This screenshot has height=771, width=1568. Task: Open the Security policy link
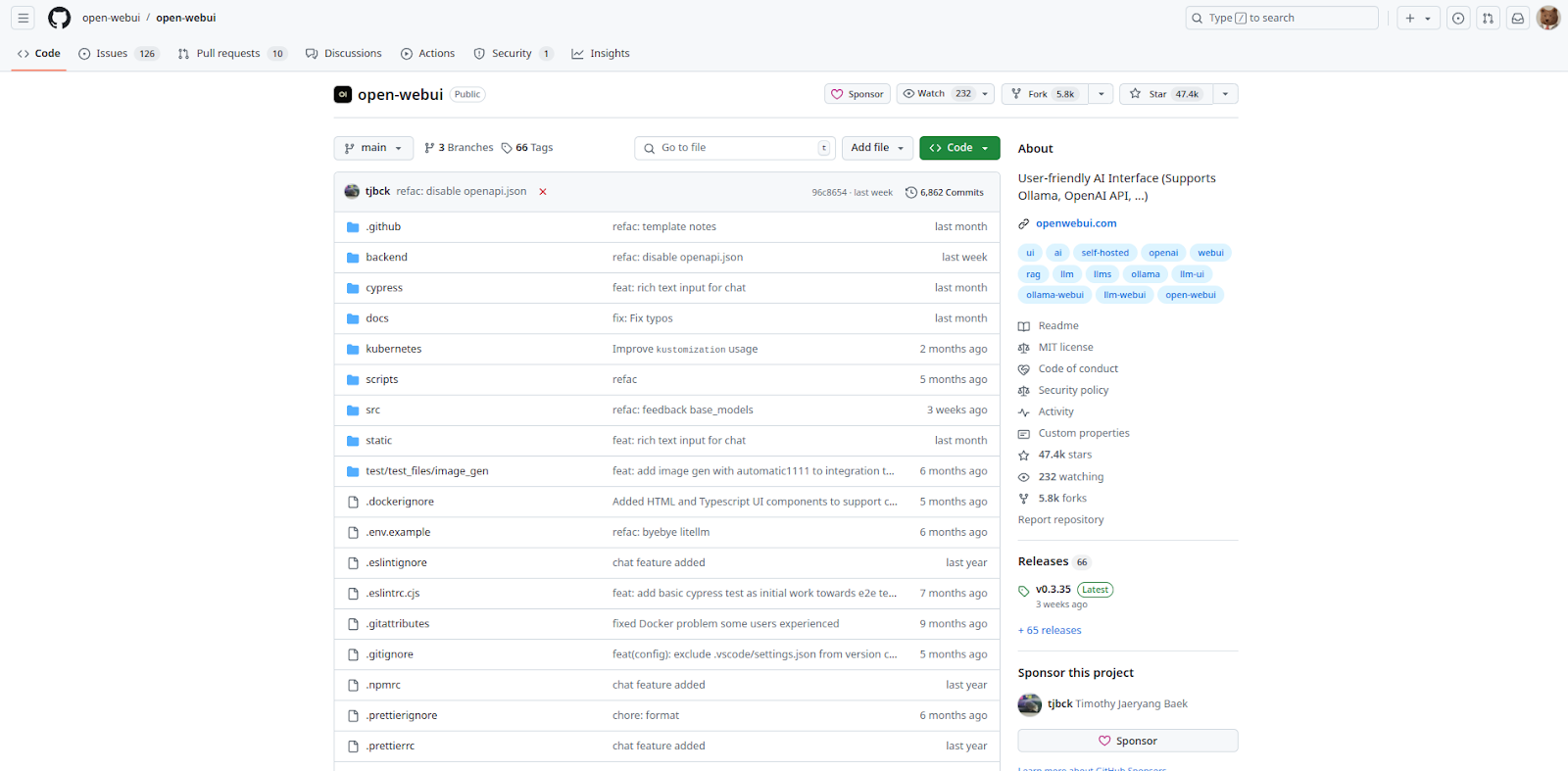point(1073,391)
